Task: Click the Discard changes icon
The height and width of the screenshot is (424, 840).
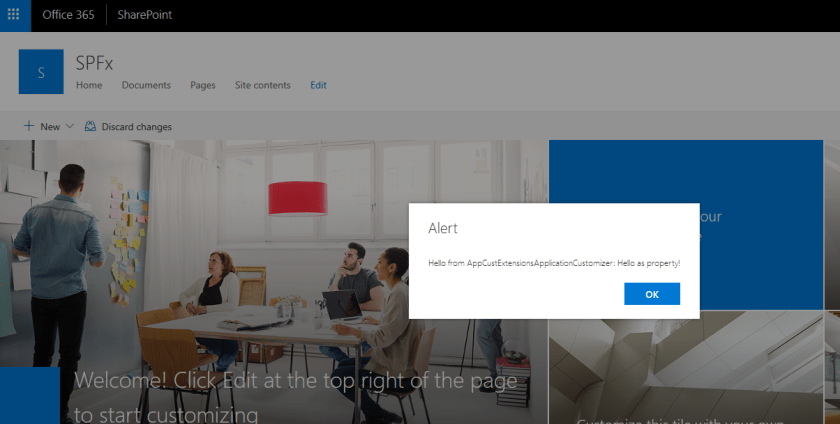Action: [x=91, y=127]
